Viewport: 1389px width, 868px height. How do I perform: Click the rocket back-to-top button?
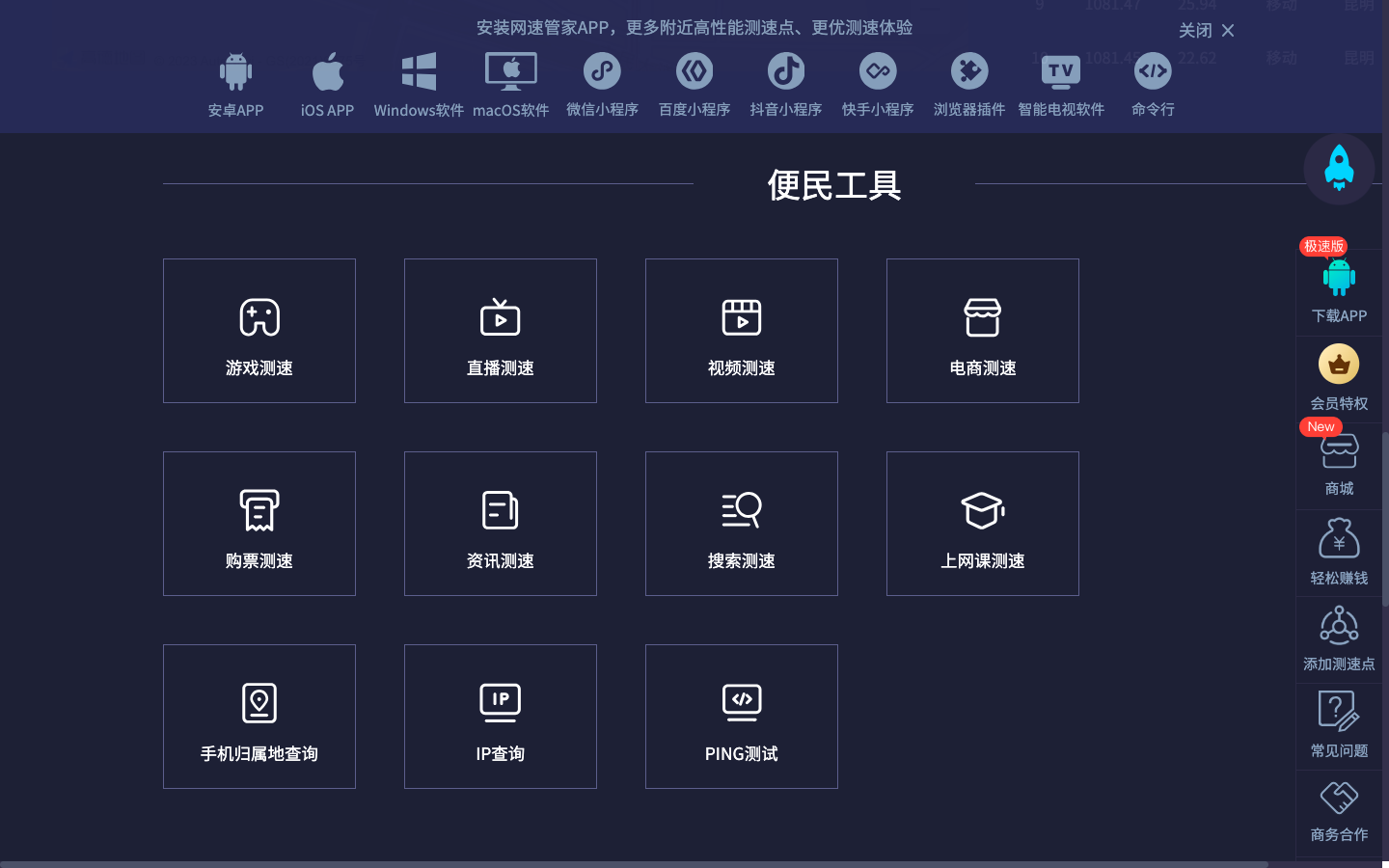1339,169
